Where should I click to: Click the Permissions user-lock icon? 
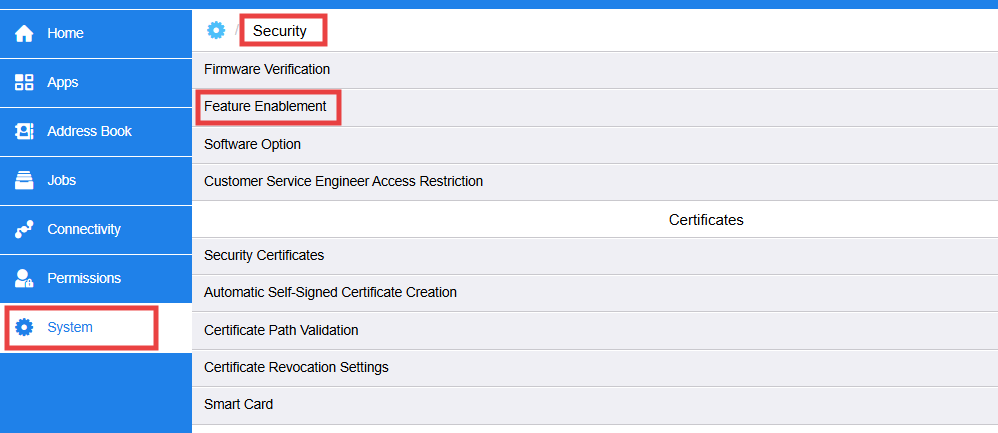25,279
